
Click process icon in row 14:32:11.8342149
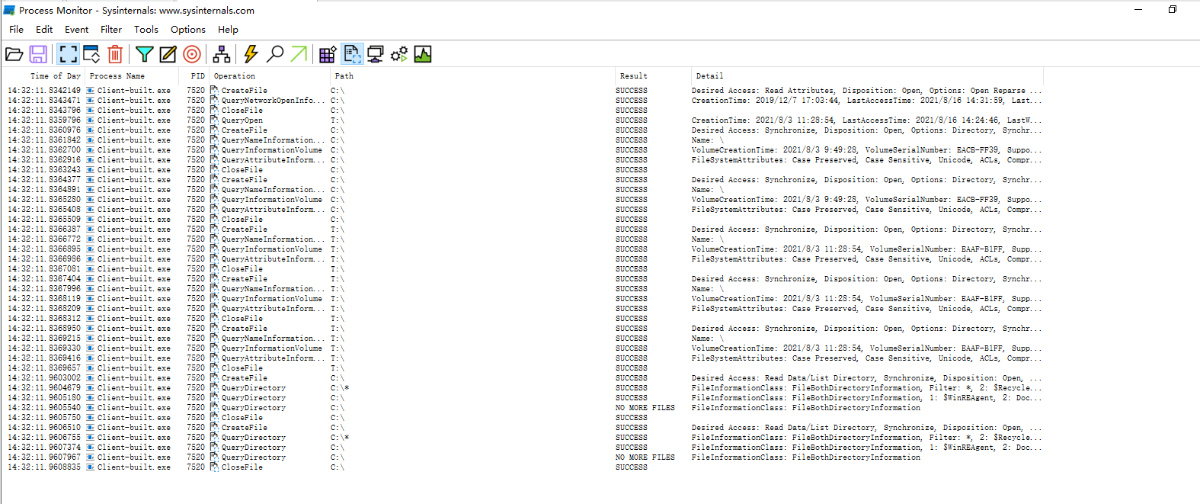[90, 90]
